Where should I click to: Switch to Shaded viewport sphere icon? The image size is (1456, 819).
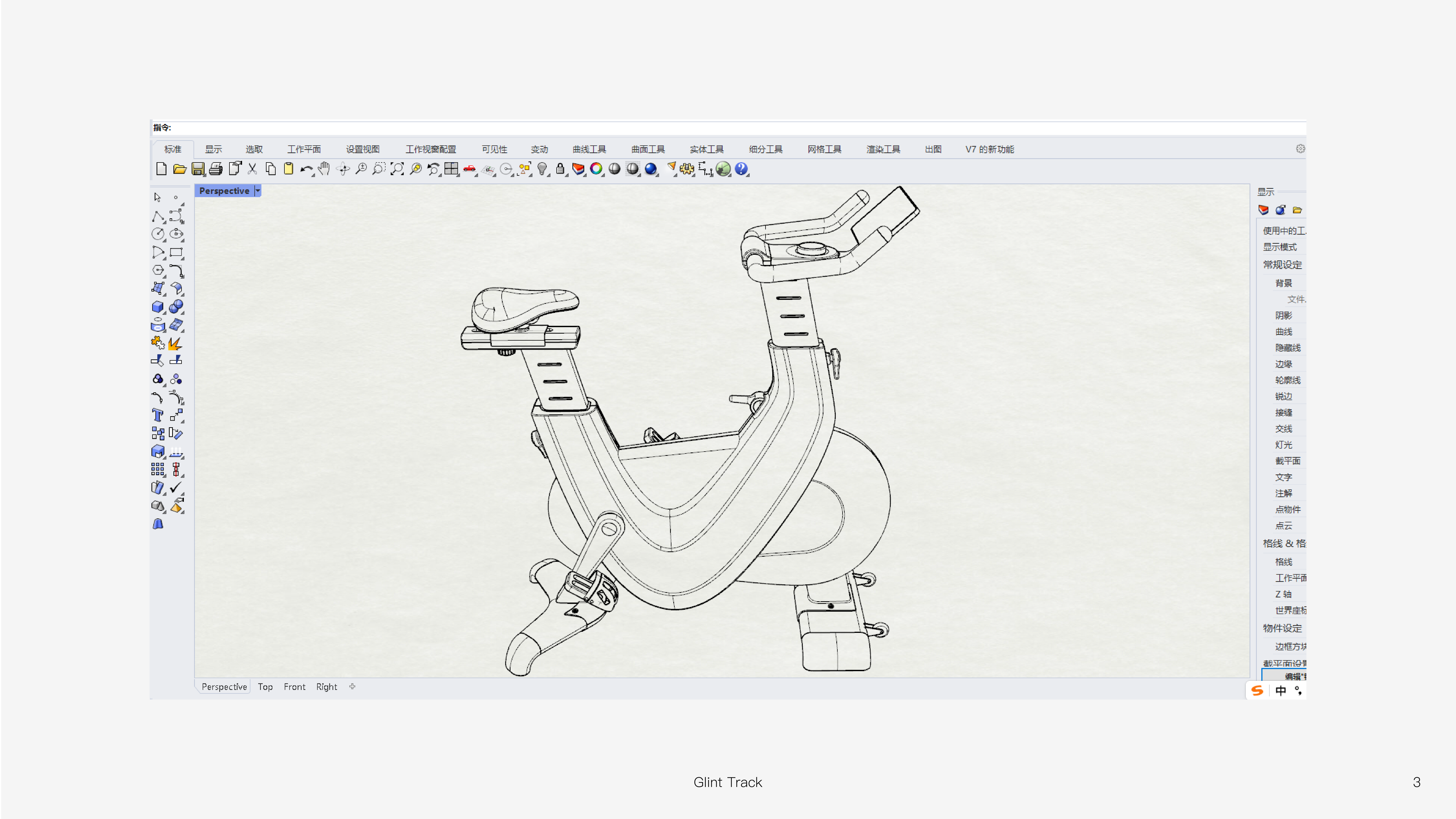point(614,169)
